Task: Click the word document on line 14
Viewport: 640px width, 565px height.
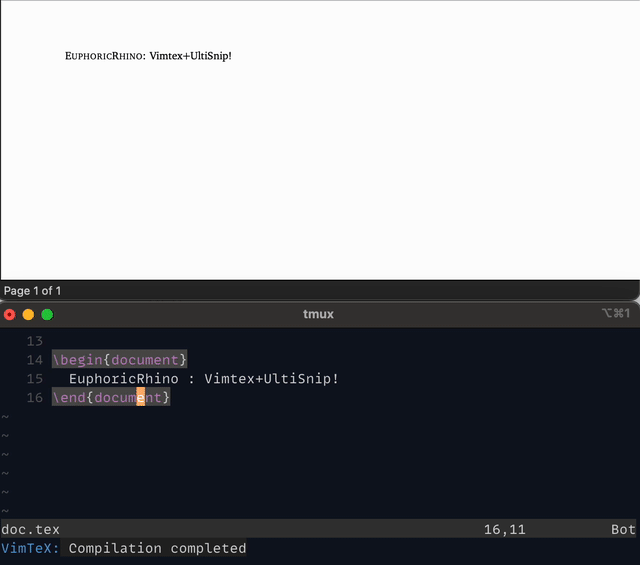Action: click(145, 360)
